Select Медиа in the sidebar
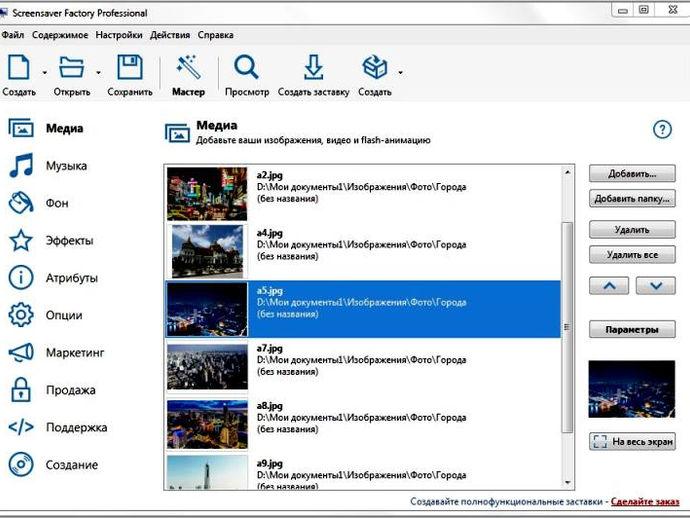The width and height of the screenshot is (690, 518). pyautogui.click(x=46, y=129)
